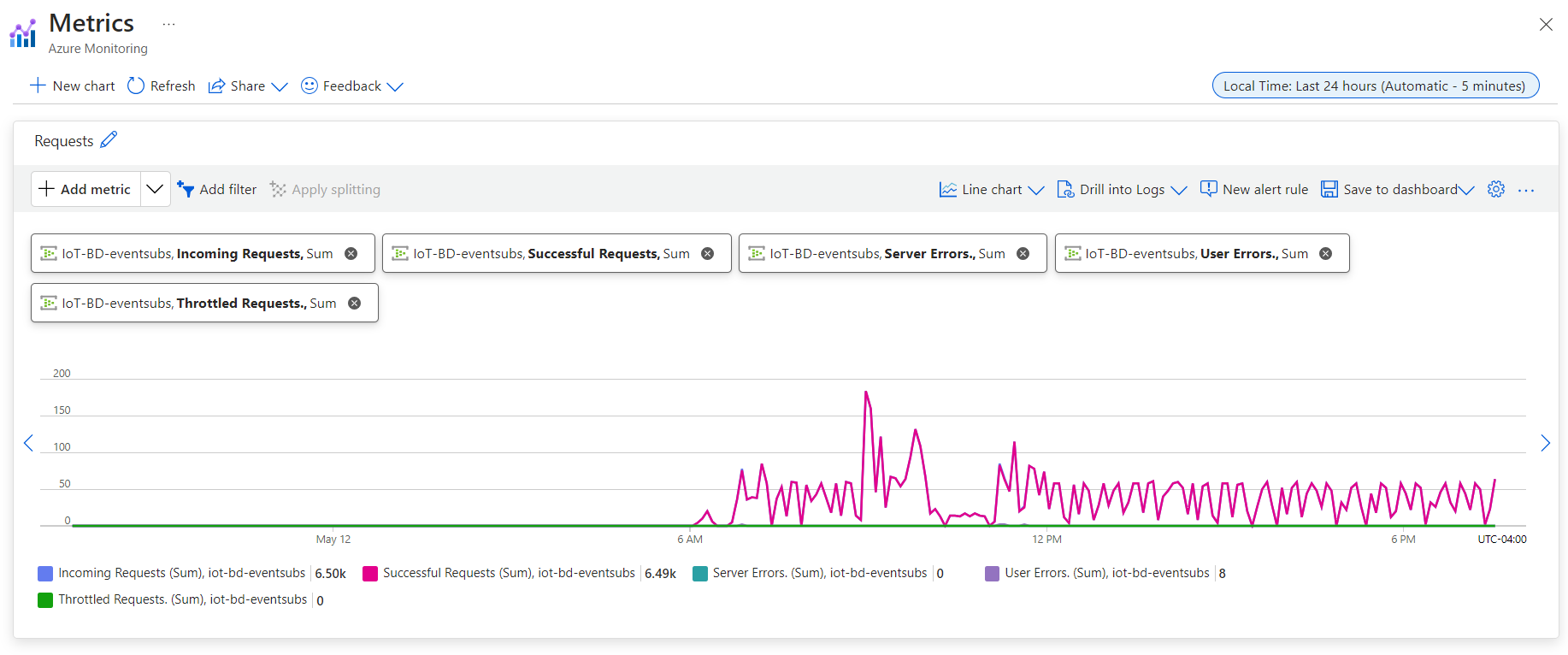
Task: Click the Drill into Logs document icon
Action: tap(1065, 189)
